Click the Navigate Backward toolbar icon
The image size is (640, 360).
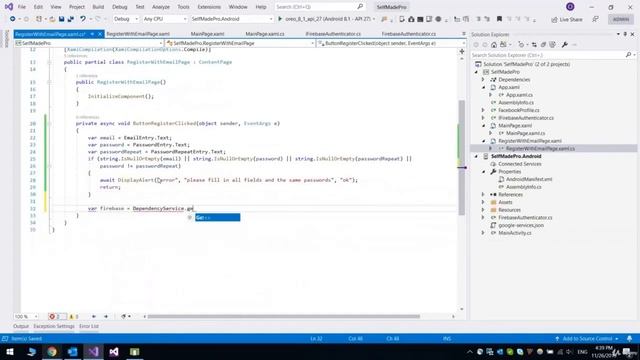click(x=13, y=19)
